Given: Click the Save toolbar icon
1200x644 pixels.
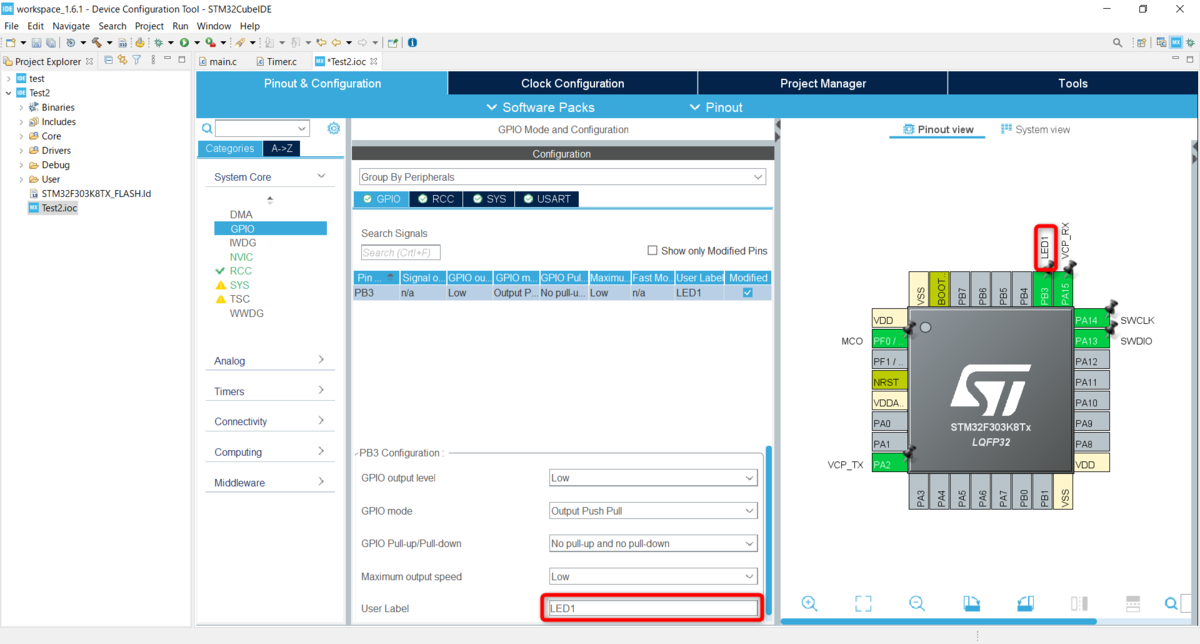Looking at the screenshot, I should tap(36, 43).
